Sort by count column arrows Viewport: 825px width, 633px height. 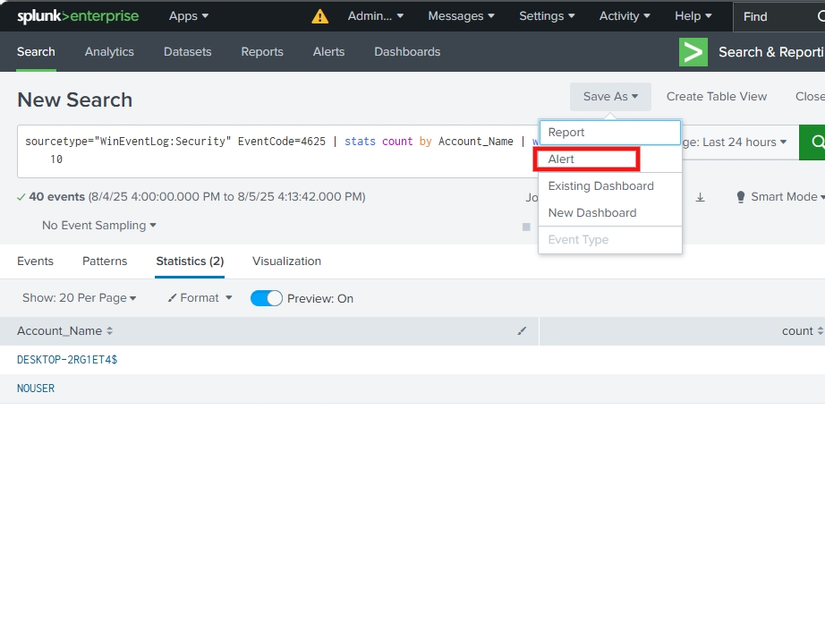(x=820, y=331)
